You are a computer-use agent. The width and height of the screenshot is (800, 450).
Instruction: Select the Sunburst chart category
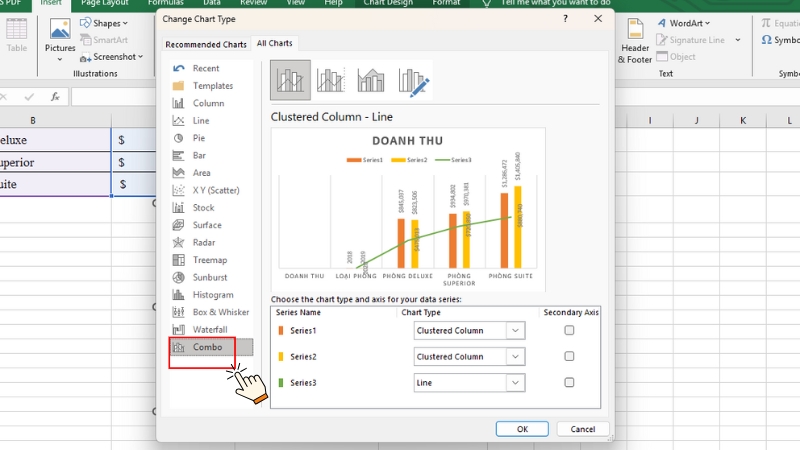209,277
